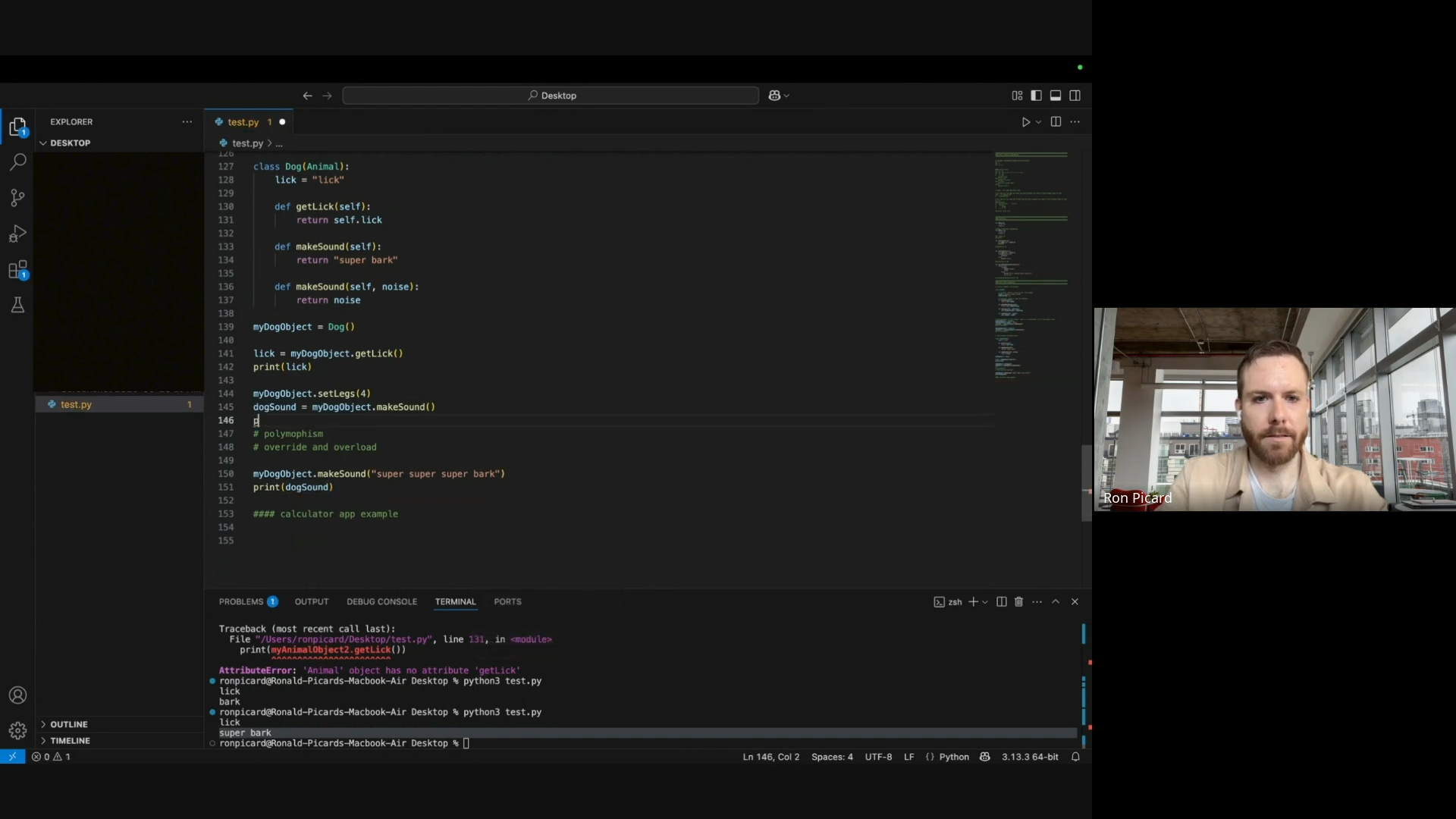Screen dimensions: 1456x819
Task: Open the Source Control view
Action: [x=17, y=198]
